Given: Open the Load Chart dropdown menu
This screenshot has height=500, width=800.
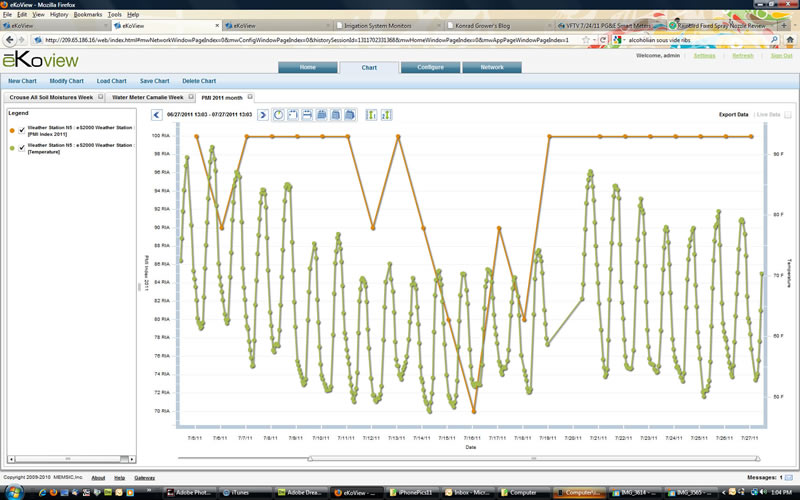Looking at the screenshot, I should pyautogui.click(x=111, y=81).
